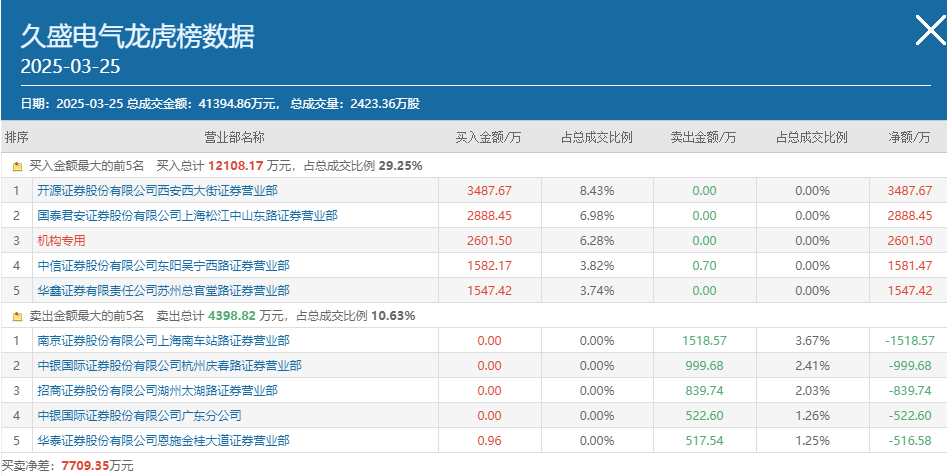This screenshot has height=476, width=947.
Task: Close the 龙虎榜数据 dialog with the X
Action: [x=931, y=30]
